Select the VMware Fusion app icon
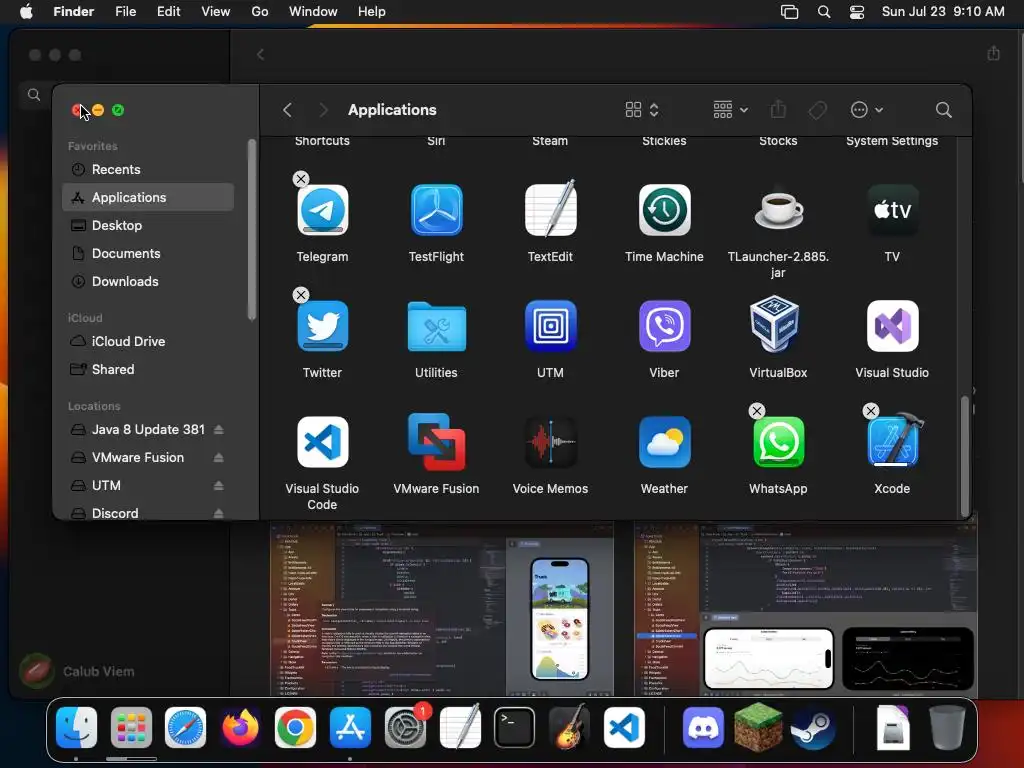This screenshot has height=768, width=1024. 436,441
